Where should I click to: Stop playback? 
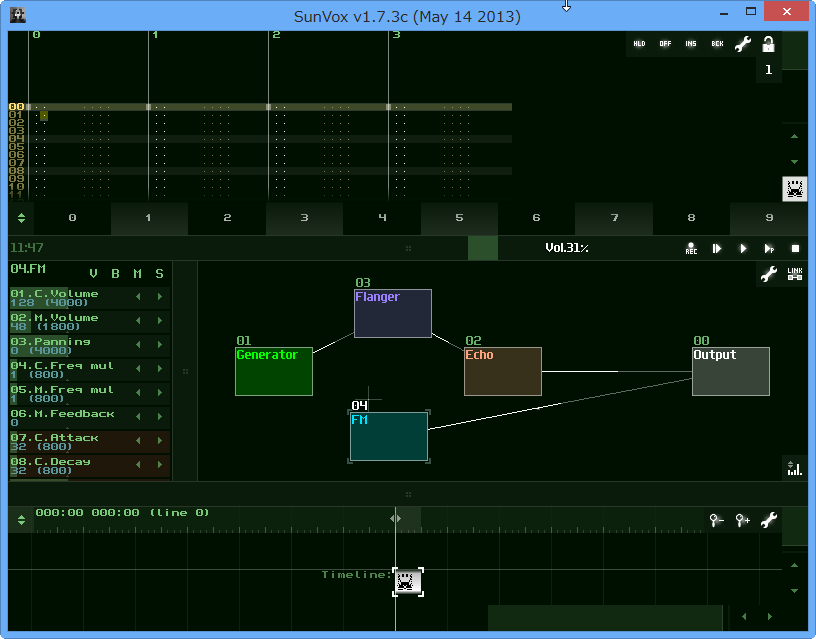click(x=795, y=249)
